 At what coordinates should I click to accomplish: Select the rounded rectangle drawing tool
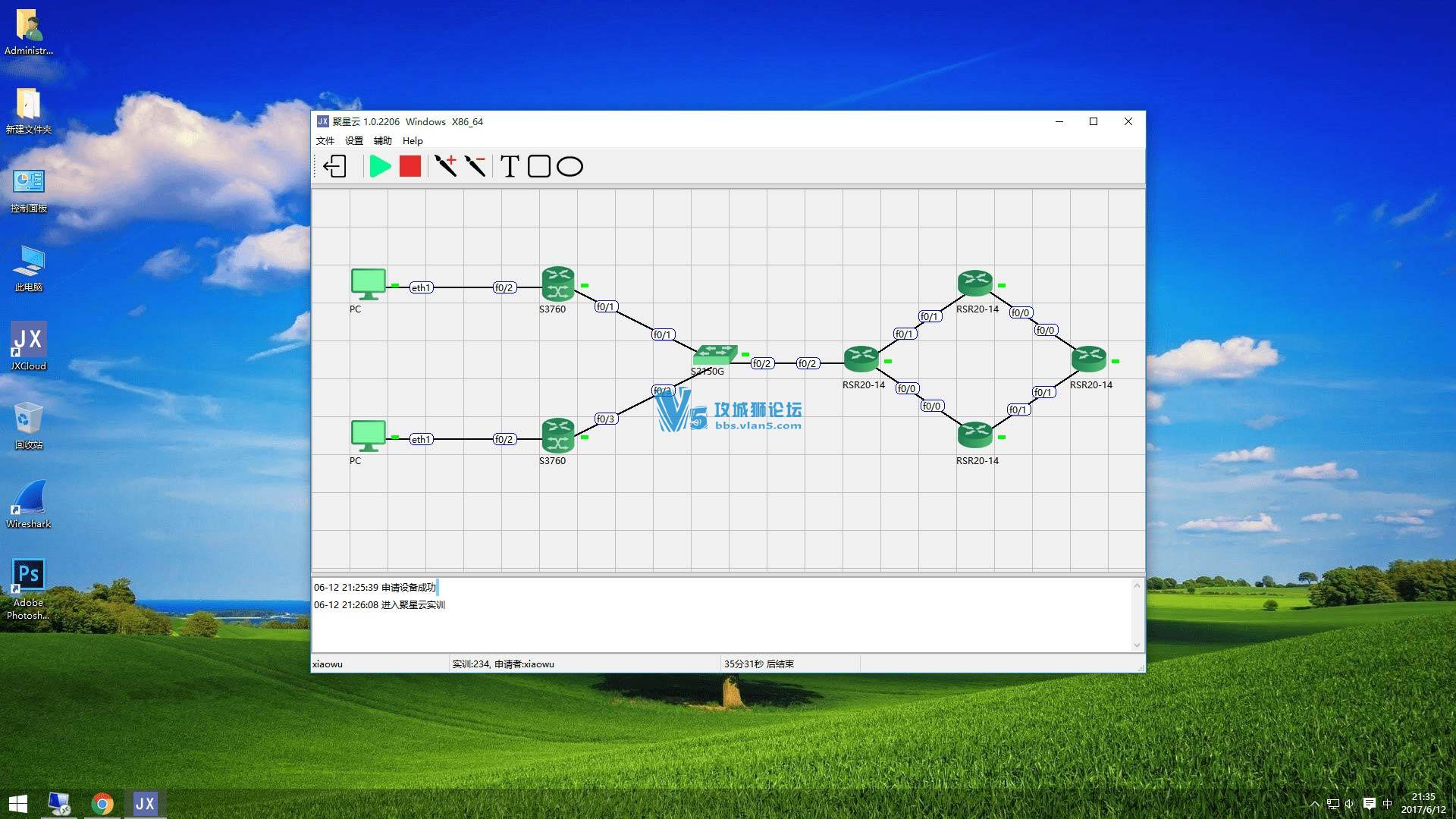(539, 166)
